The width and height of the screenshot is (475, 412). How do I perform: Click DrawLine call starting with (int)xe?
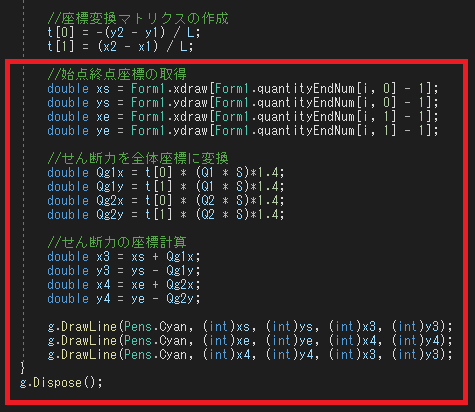pos(250,341)
